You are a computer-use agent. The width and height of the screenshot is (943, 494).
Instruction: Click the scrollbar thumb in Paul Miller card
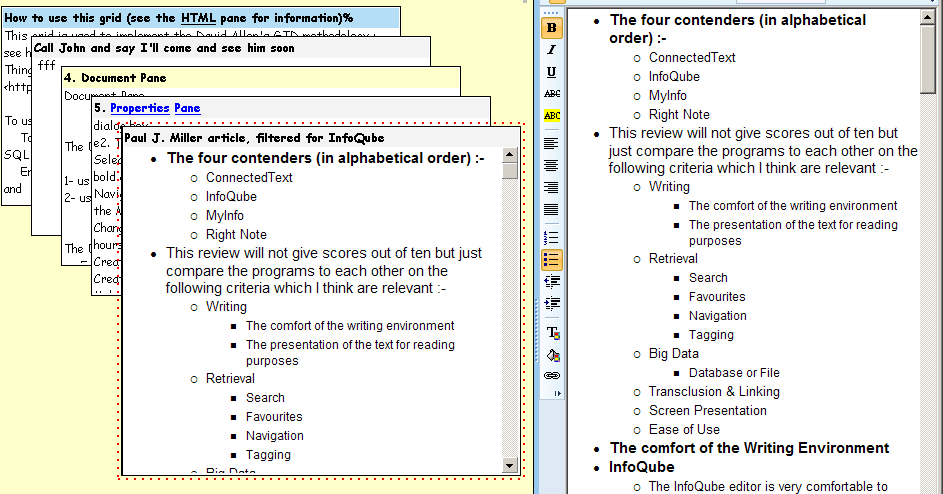pyautogui.click(x=510, y=171)
